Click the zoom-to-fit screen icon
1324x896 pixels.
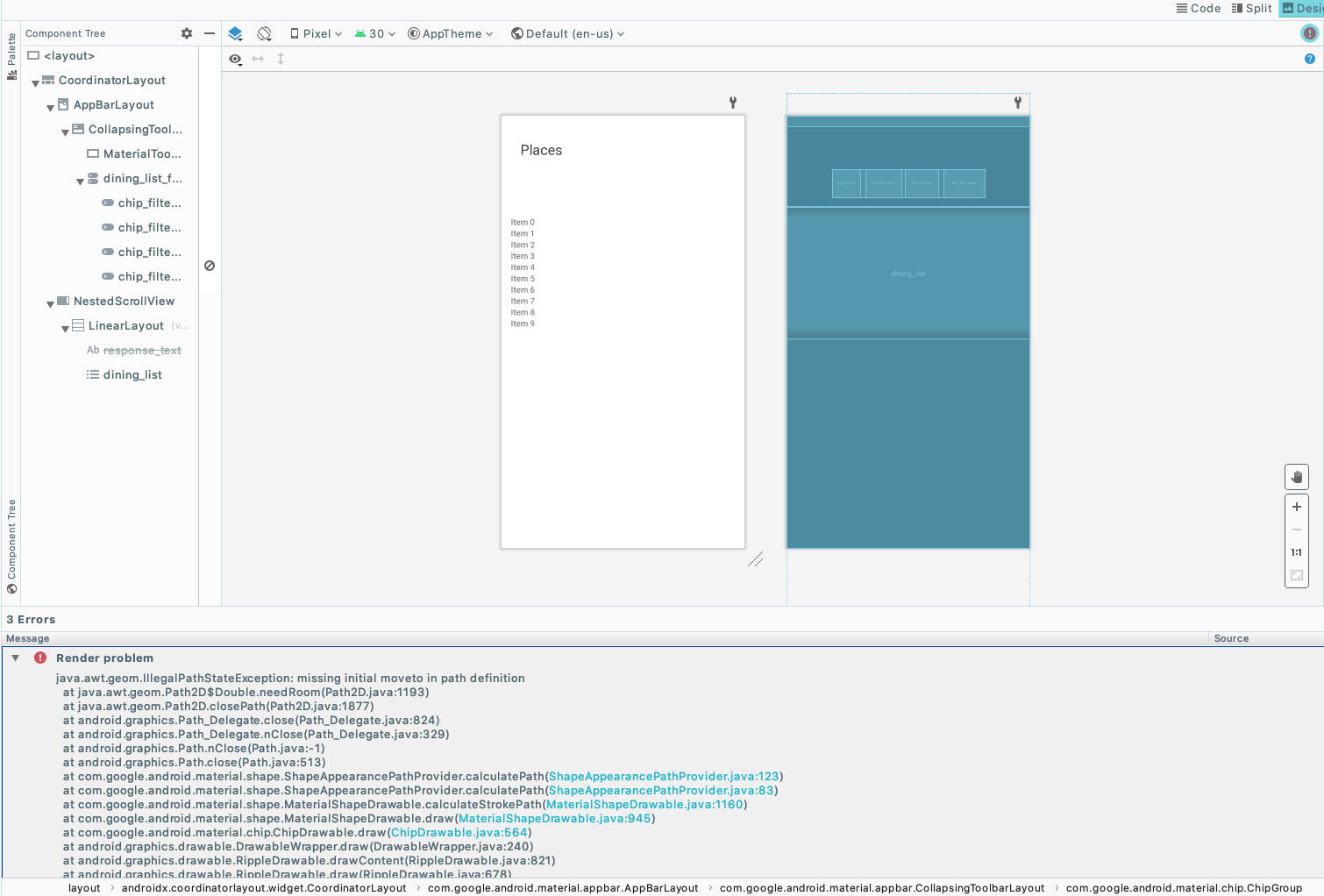[1297, 575]
